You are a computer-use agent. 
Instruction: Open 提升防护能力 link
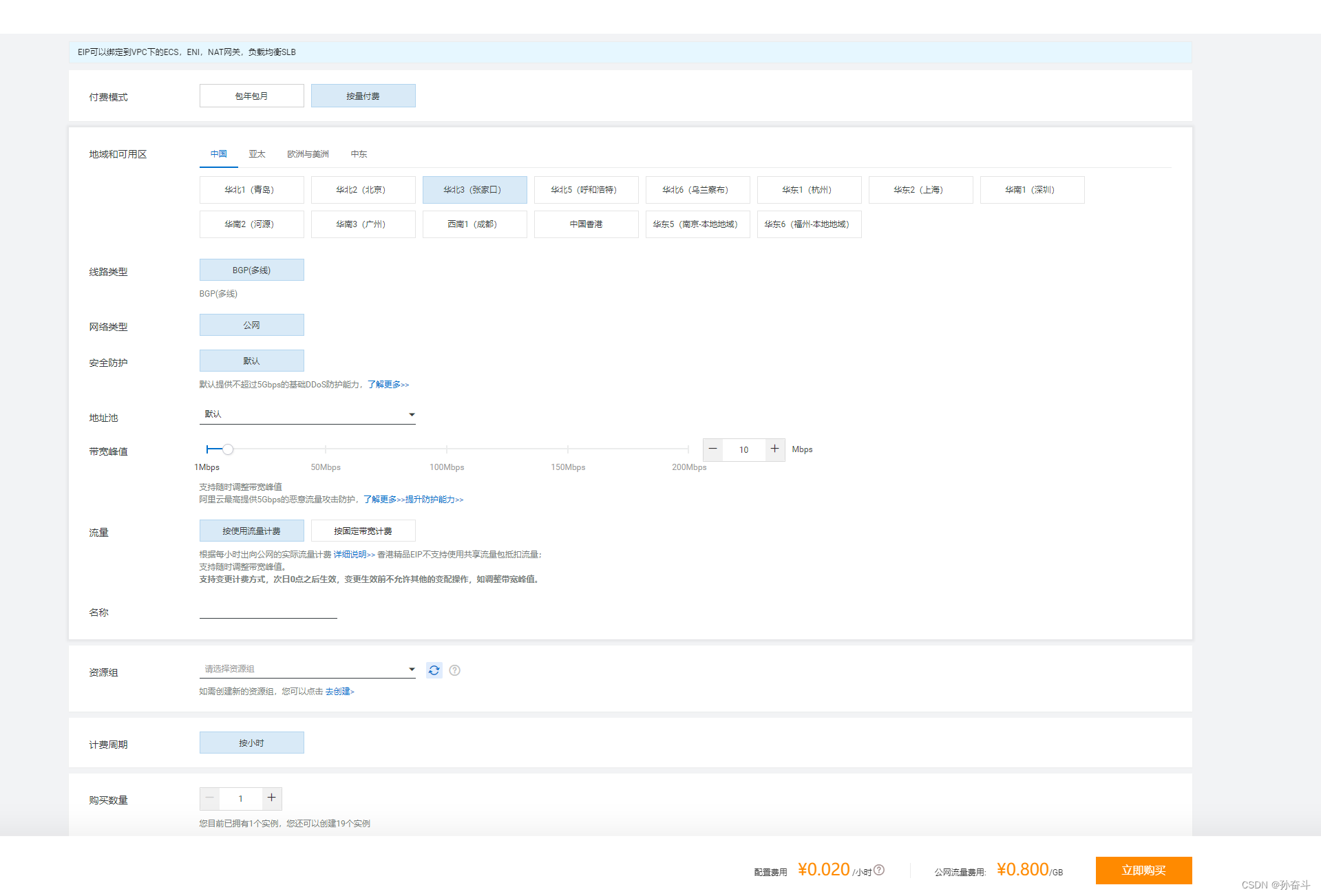coord(434,500)
